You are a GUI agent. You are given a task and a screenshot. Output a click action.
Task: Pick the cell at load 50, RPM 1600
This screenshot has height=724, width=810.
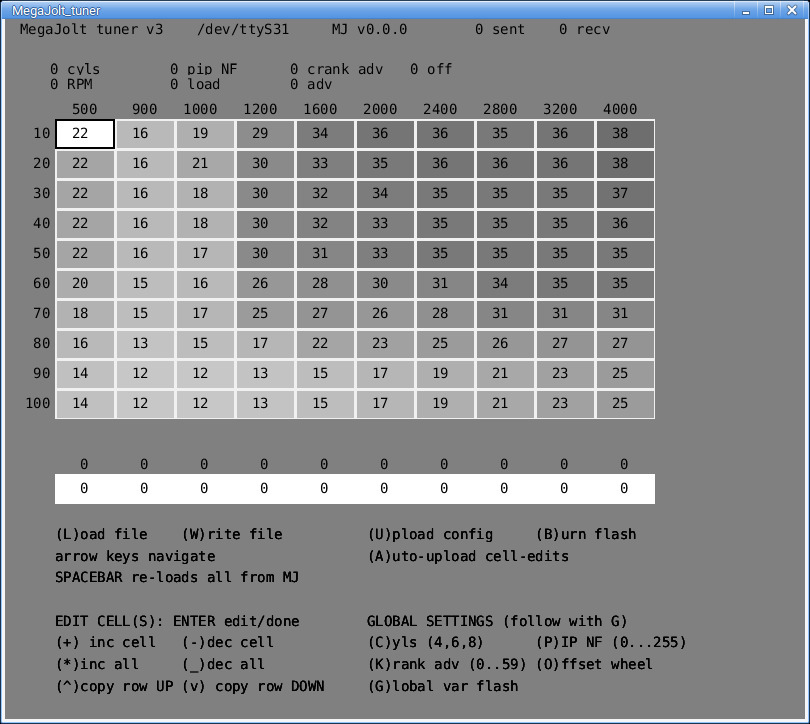coord(325,254)
